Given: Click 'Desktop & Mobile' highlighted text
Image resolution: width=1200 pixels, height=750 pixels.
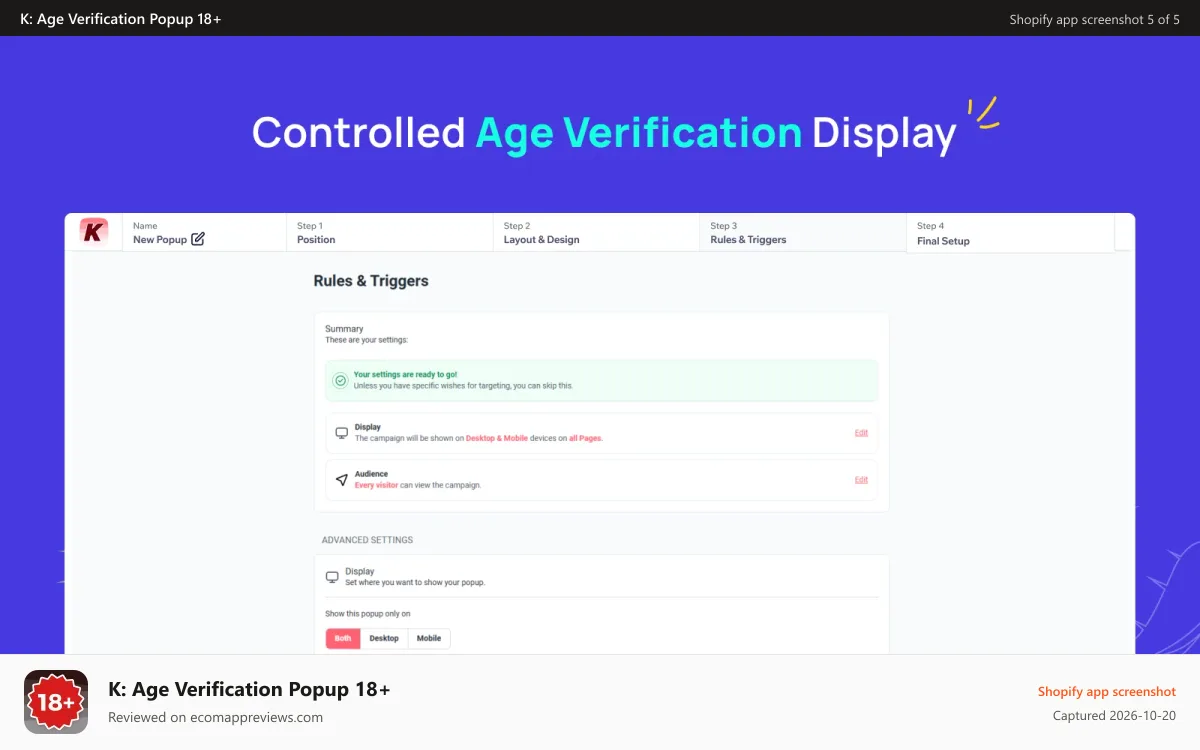Looking at the screenshot, I should pos(495,438).
